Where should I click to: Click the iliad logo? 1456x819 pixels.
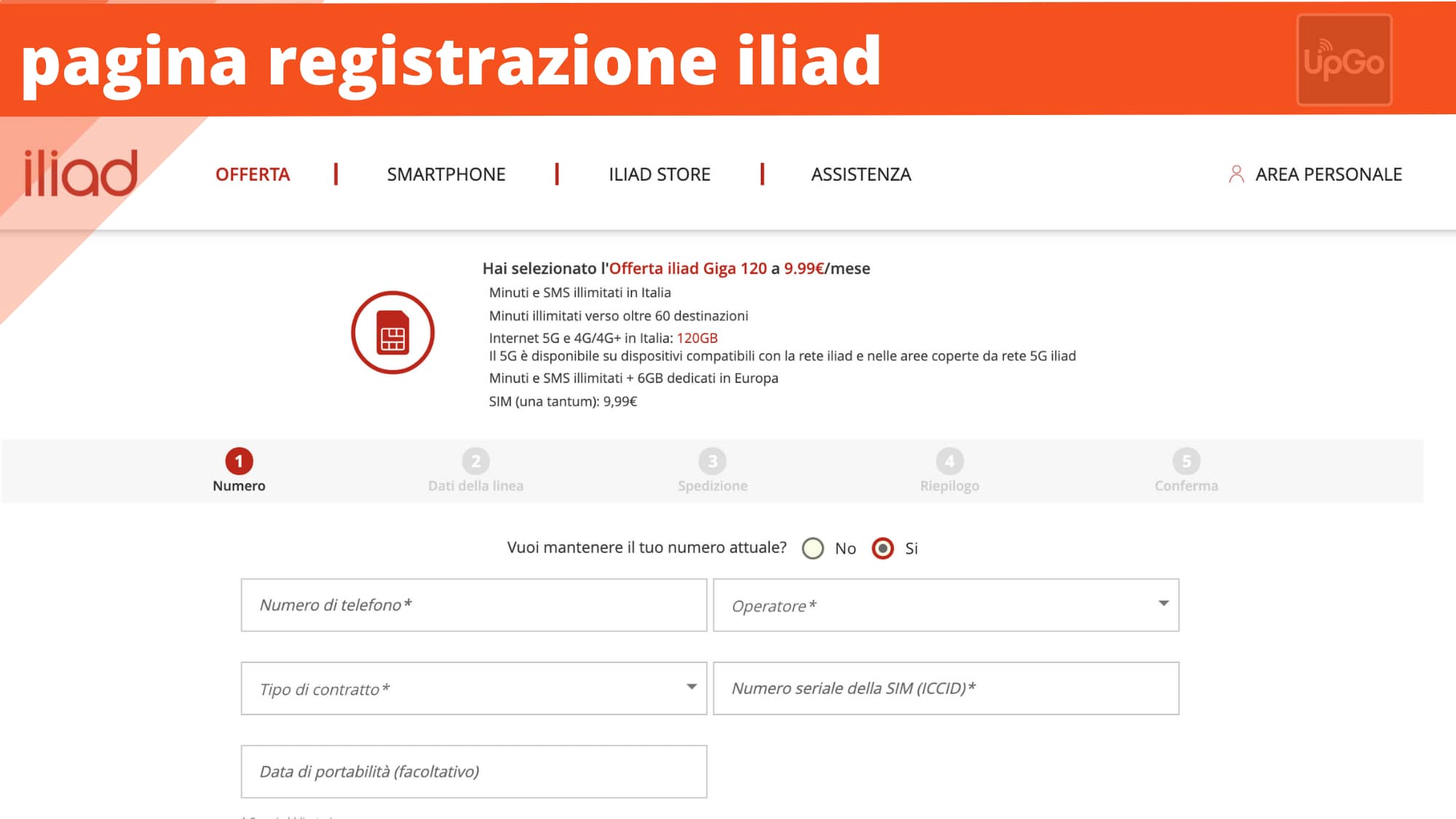click(x=80, y=173)
